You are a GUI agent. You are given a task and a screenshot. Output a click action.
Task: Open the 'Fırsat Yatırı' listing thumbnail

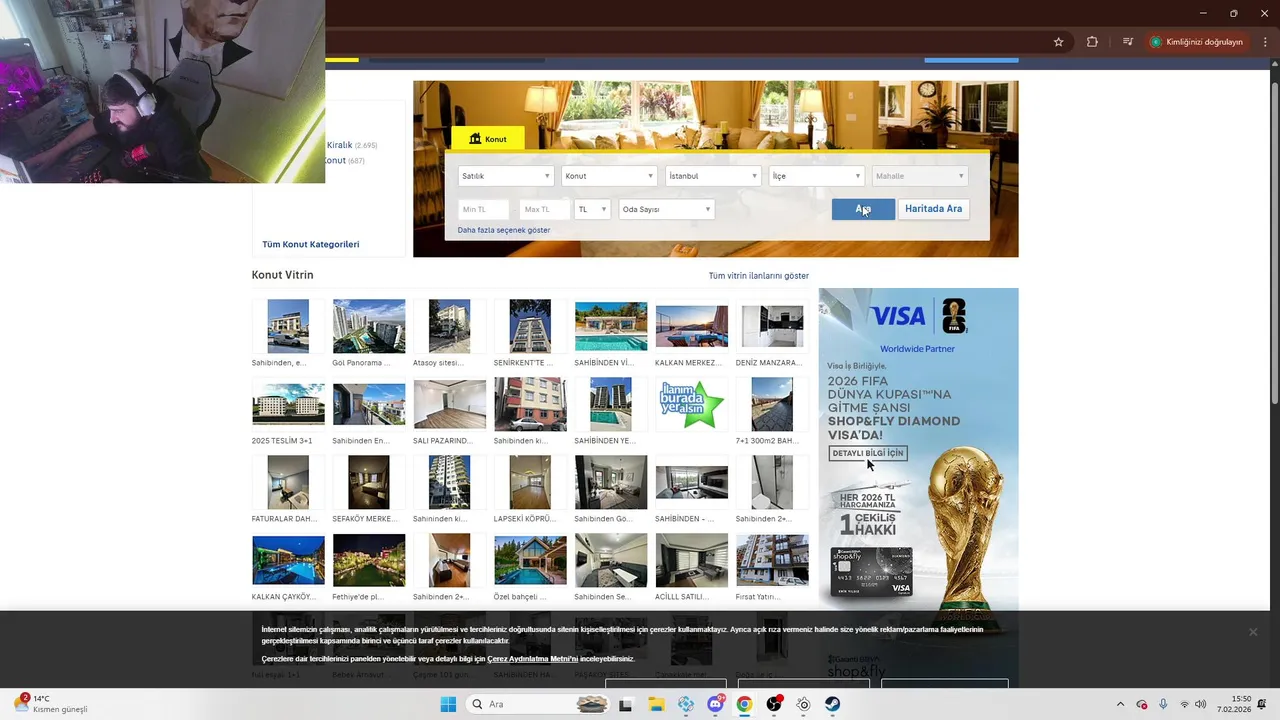tap(772, 560)
